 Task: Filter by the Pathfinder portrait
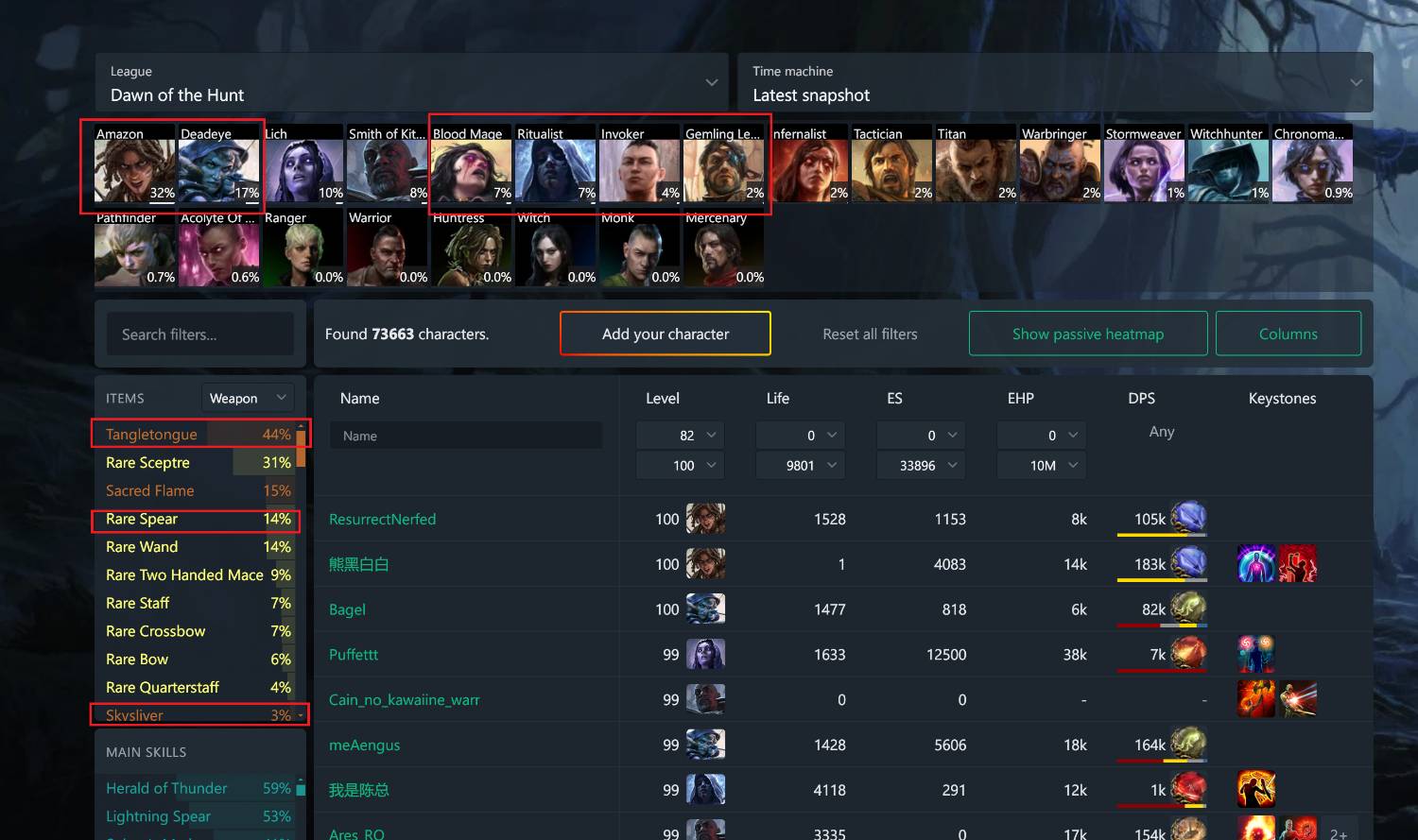135,248
